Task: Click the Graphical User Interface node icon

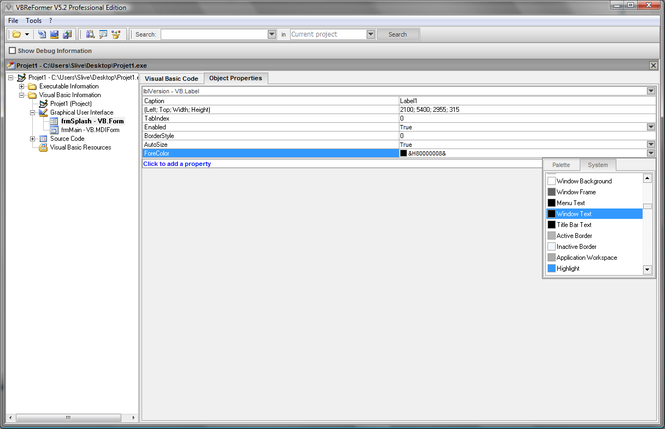Action: click(43, 112)
